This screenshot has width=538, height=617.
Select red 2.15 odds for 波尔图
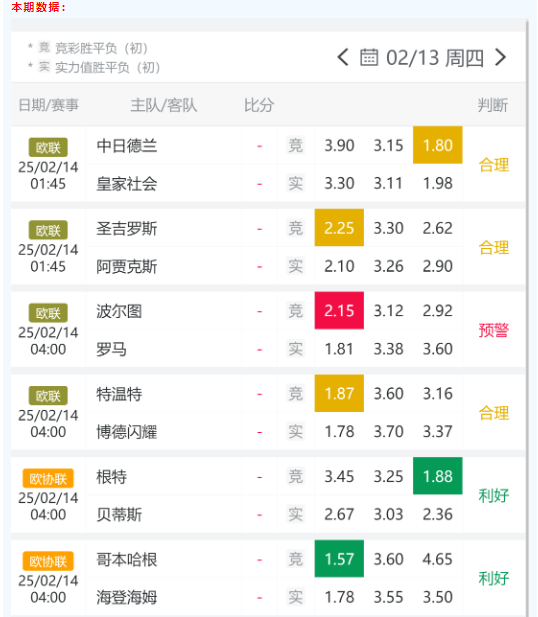[x=339, y=310]
